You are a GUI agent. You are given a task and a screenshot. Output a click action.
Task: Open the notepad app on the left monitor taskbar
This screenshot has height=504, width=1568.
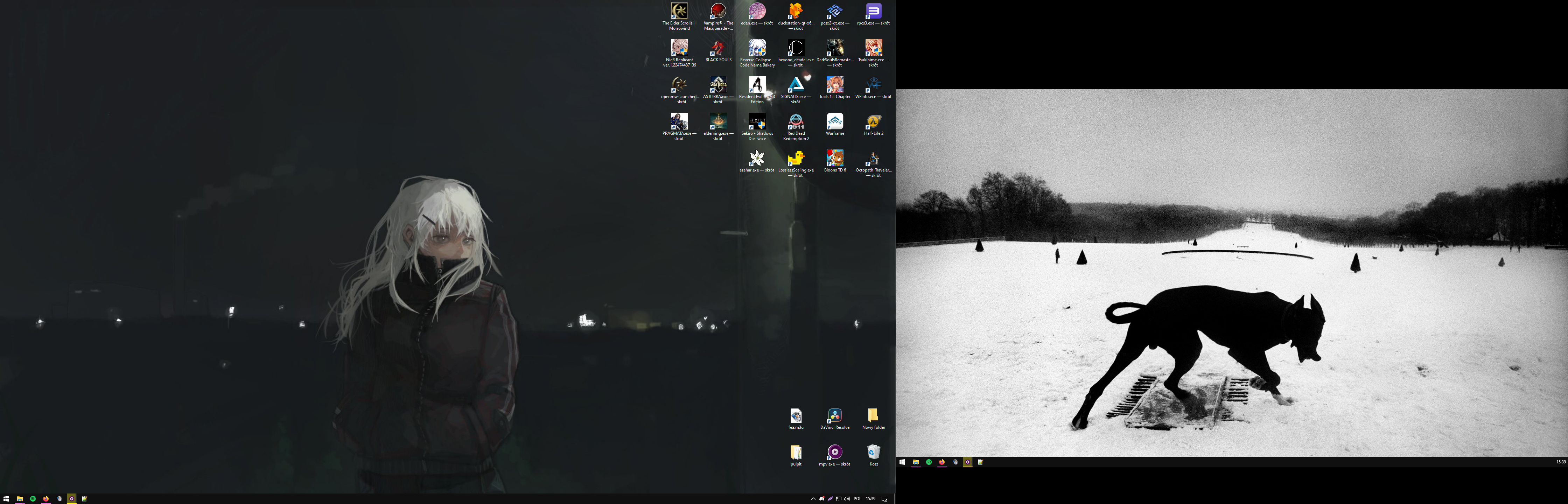[x=85, y=498]
